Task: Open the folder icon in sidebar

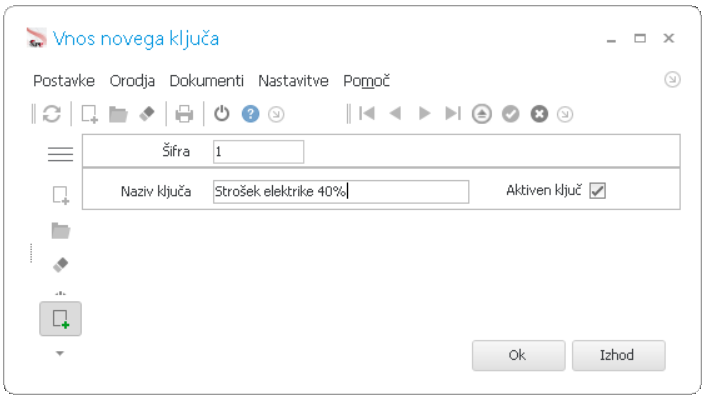Action: 61,231
